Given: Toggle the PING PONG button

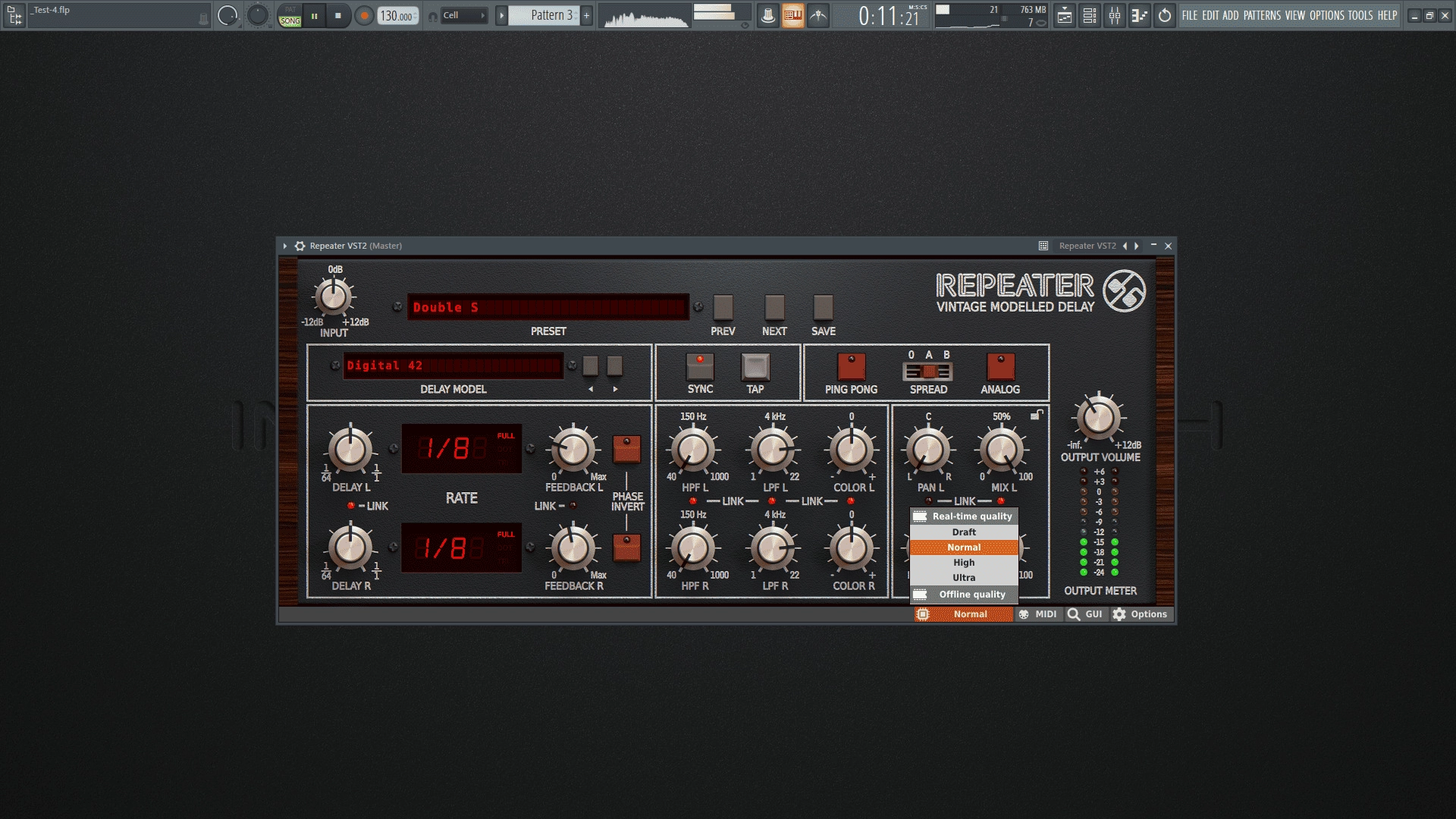Looking at the screenshot, I should coord(852,366).
